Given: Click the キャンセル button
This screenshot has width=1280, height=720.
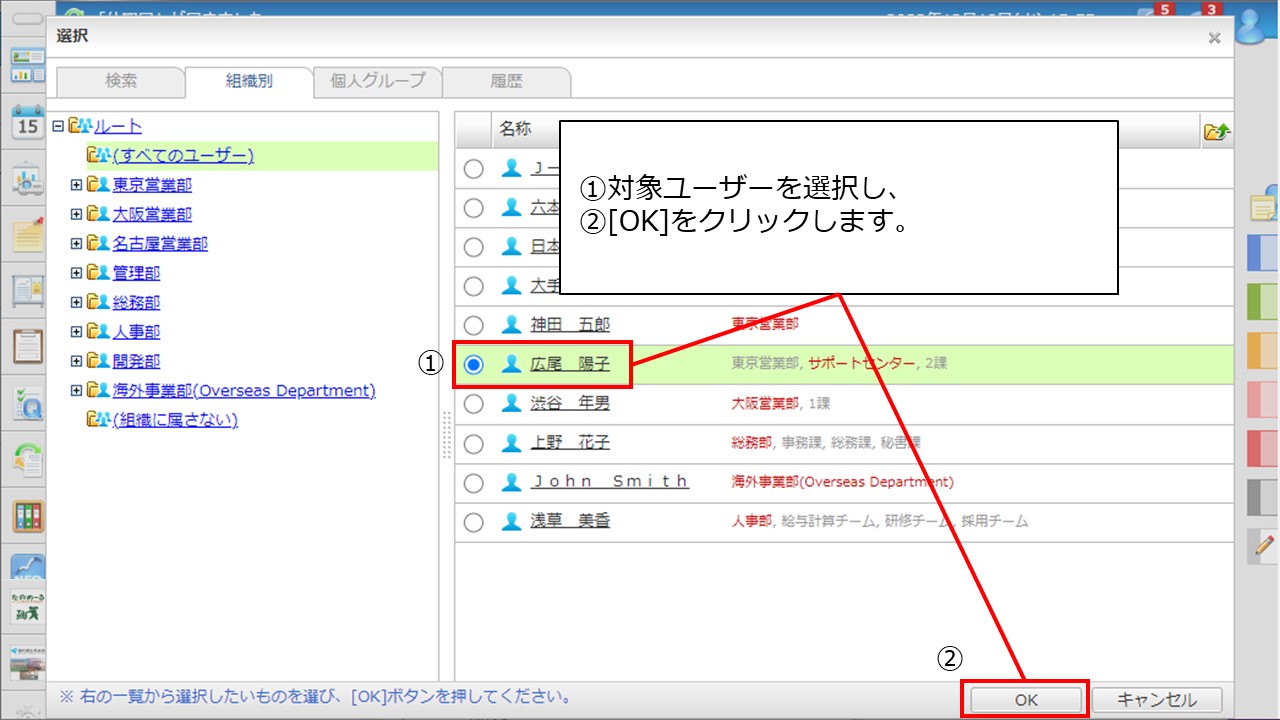Looking at the screenshot, I should (x=1156, y=700).
